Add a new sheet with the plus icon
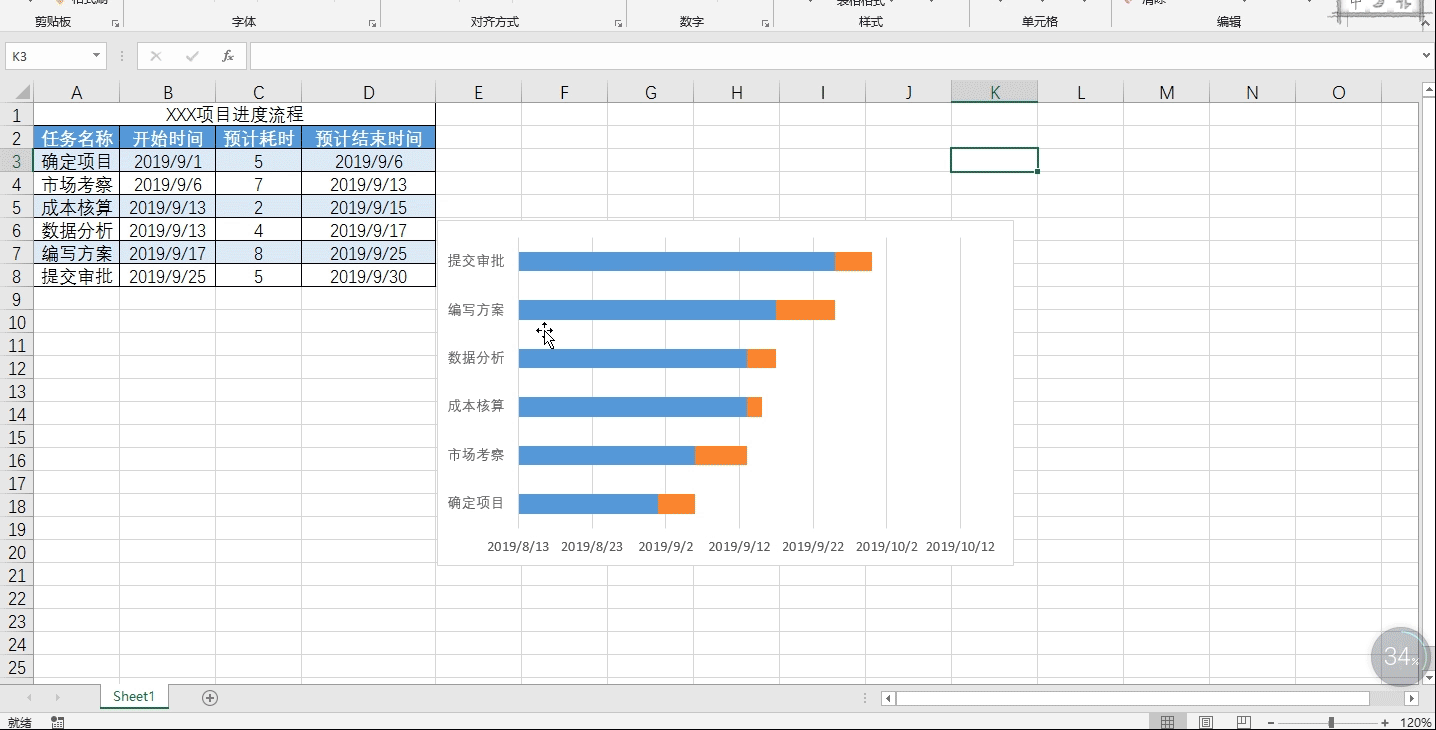The width and height of the screenshot is (1436, 730). (210, 698)
